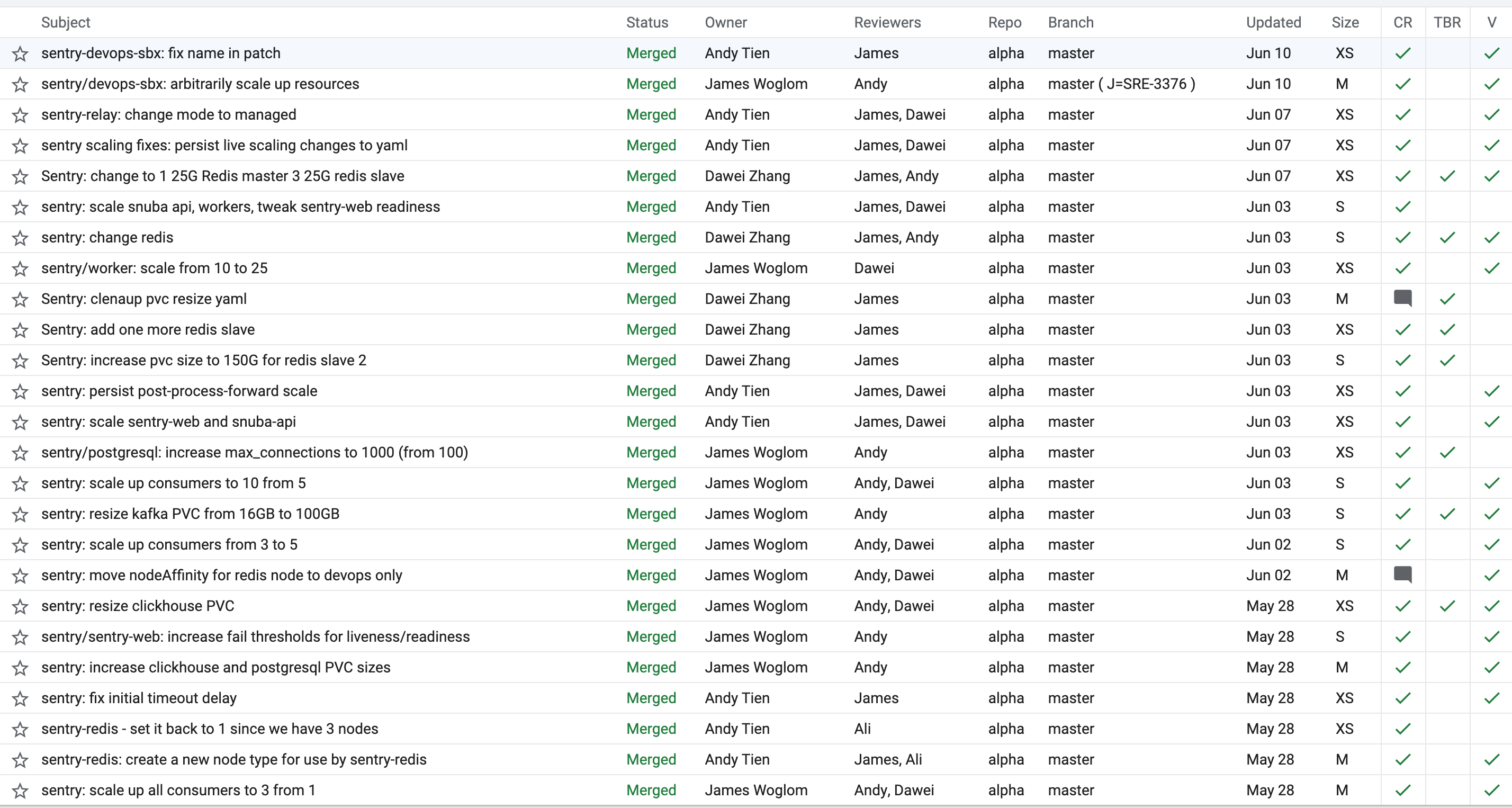The height and width of the screenshot is (808, 1512).
Task: Star the sentry: resize clickhouse PVC change
Action: [20, 607]
